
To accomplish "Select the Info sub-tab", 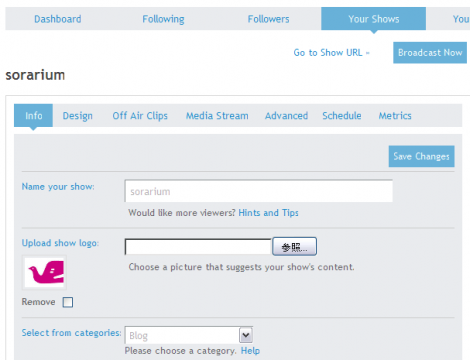I will 33,115.
